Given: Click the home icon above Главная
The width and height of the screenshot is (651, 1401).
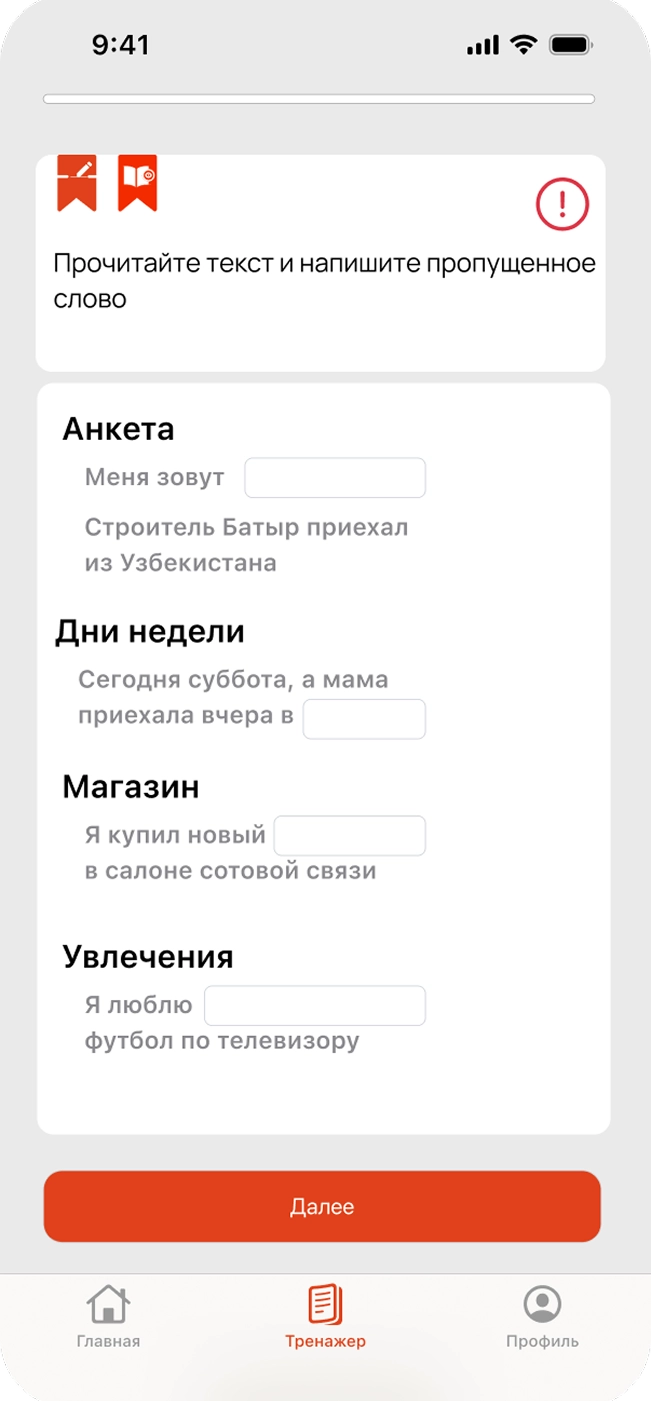Looking at the screenshot, I should click(x=110, y=1304).
